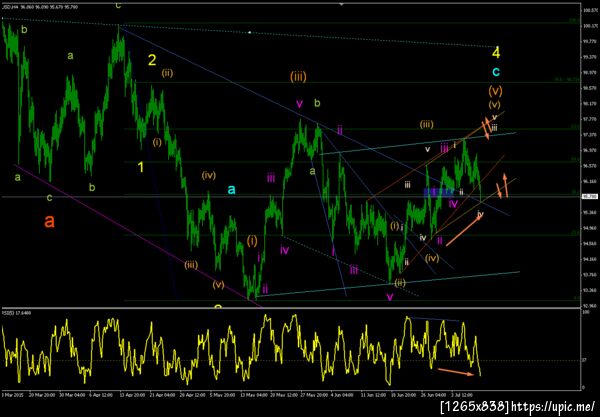Click the '21 Apr 04:00' time axis label
The width and height of the screenshot is (600, 417).
[163, 394]
